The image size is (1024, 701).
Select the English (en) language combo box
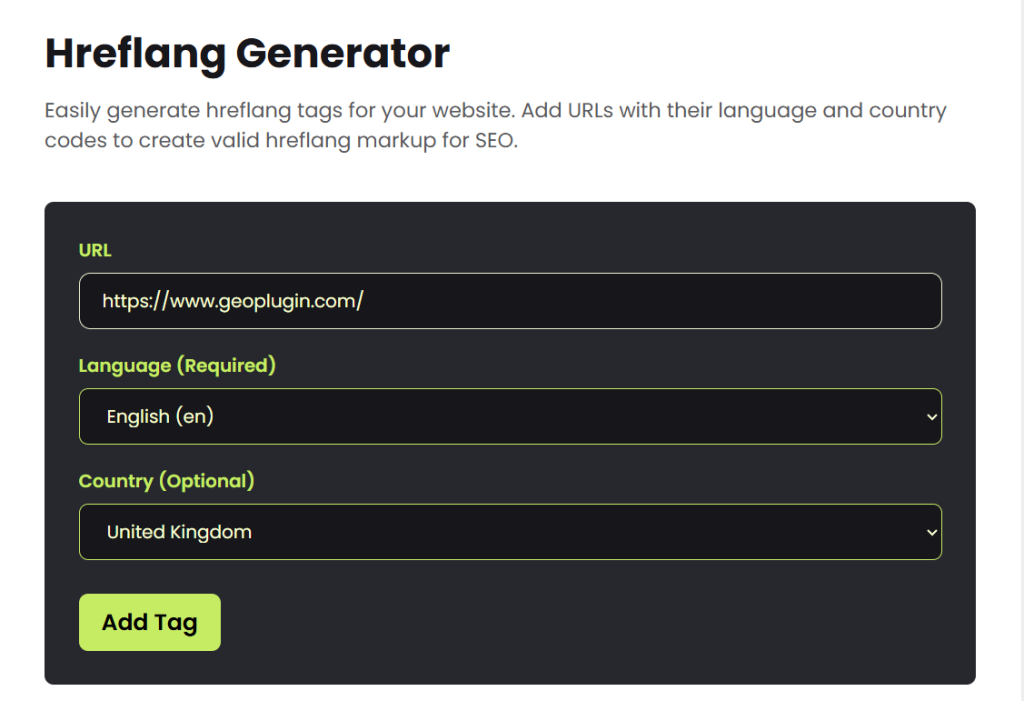510,416
